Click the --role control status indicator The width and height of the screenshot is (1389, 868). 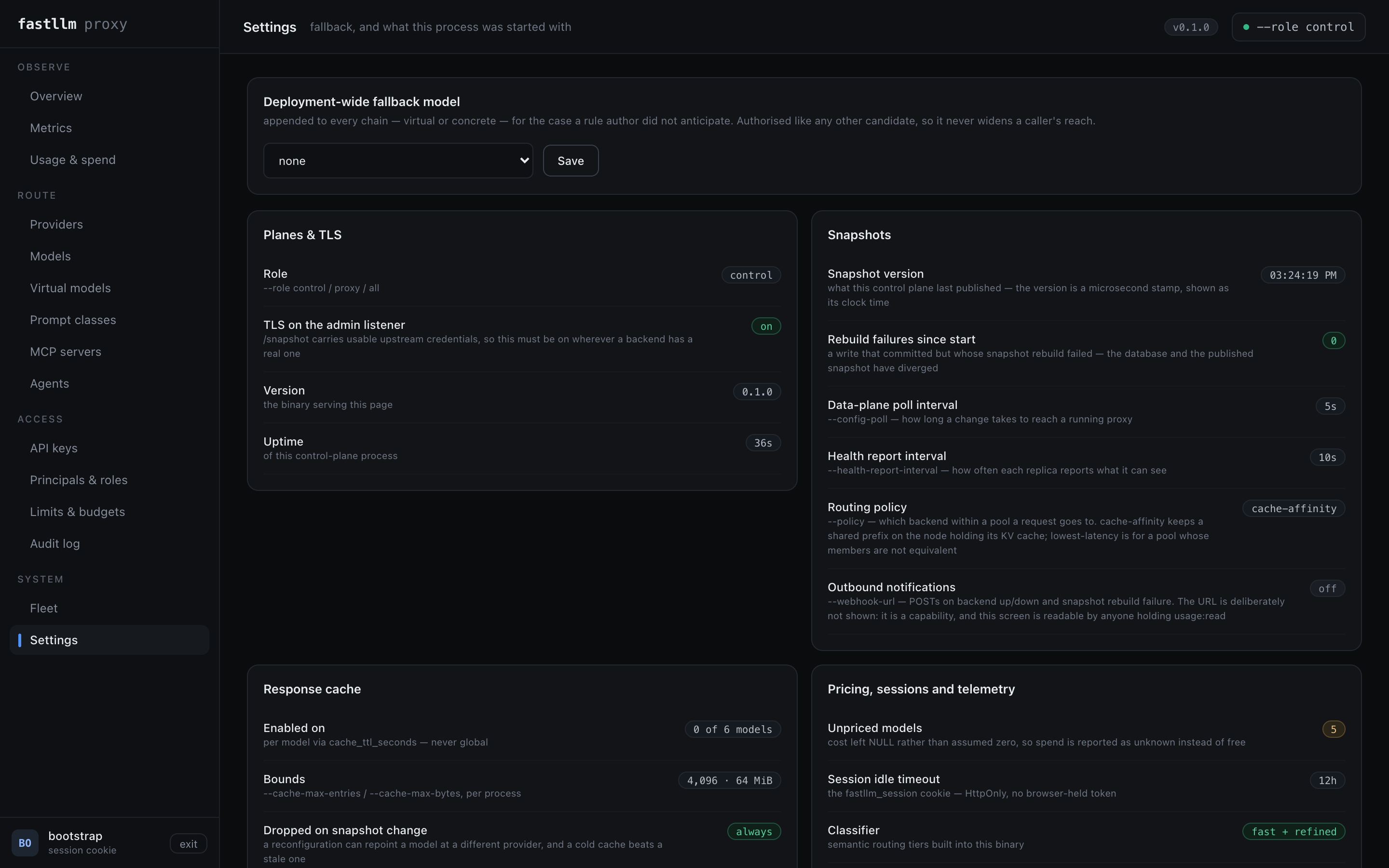tap(1298, 27)
